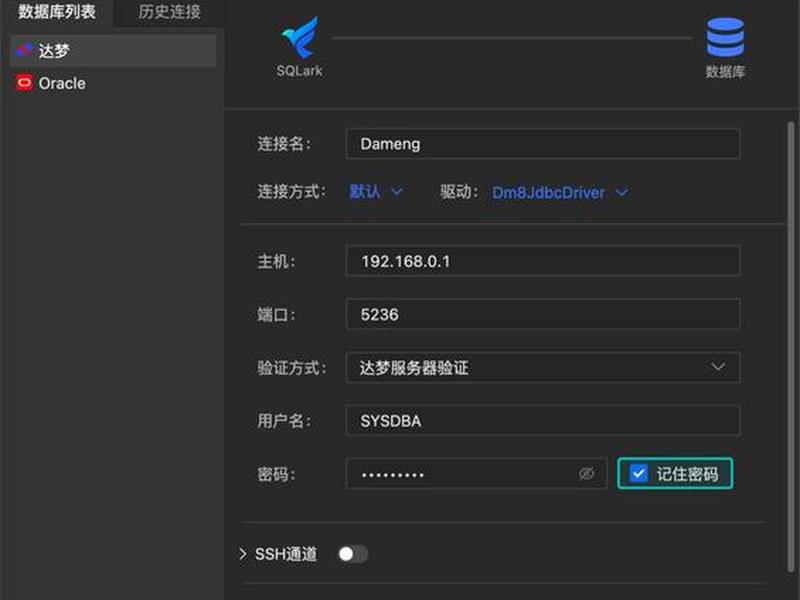800x600 pixels.
Task: Click the 端口 field showing 5236
Action: pos(543,314)
